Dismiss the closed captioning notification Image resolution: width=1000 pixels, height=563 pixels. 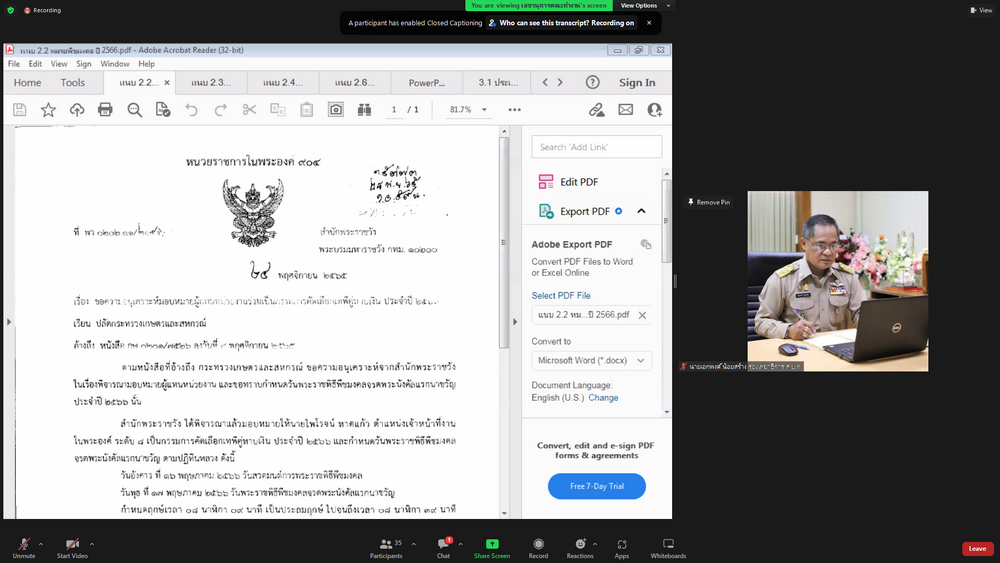click(649, 23)
